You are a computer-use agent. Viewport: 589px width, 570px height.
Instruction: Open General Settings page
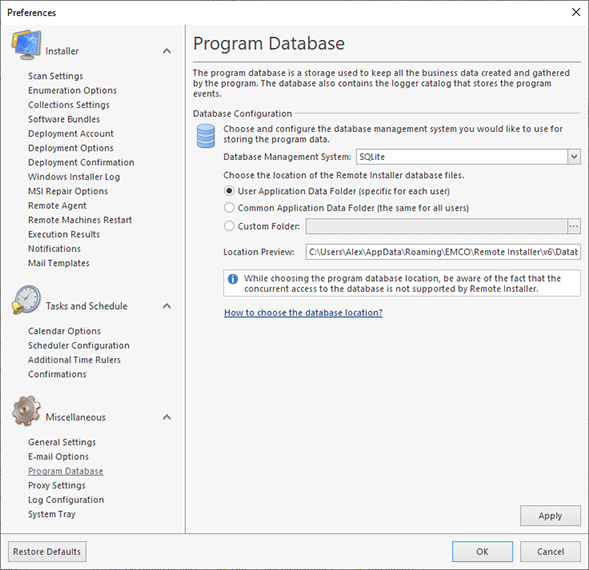pyautogui.click(x=62, y=442)
